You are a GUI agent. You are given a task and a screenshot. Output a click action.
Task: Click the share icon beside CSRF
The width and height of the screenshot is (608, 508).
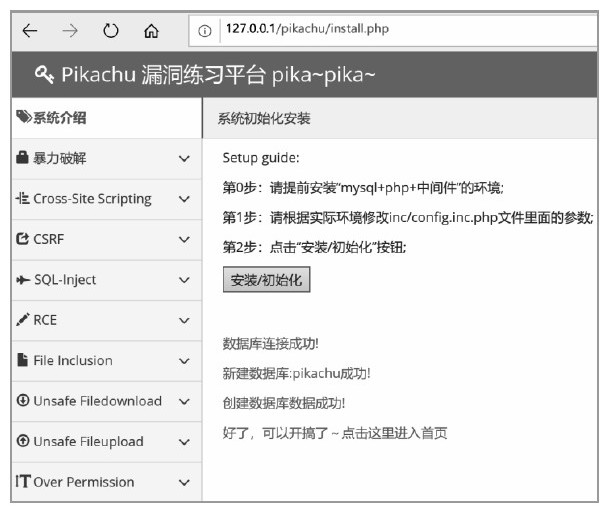click(x=22, y=239)
